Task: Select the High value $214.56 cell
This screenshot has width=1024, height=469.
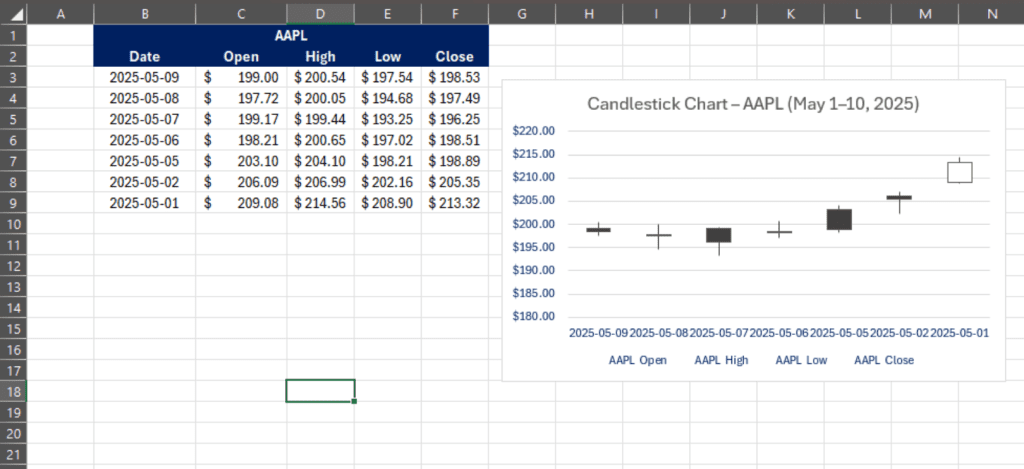Action: tap(320, 202)
